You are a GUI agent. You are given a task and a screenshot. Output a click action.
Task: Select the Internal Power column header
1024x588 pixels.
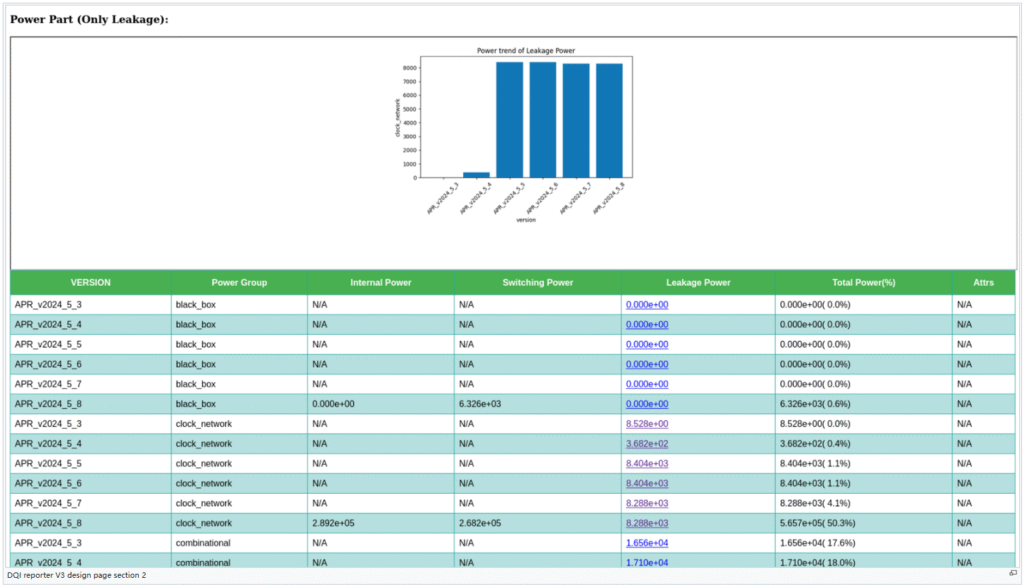coord(380,283)
